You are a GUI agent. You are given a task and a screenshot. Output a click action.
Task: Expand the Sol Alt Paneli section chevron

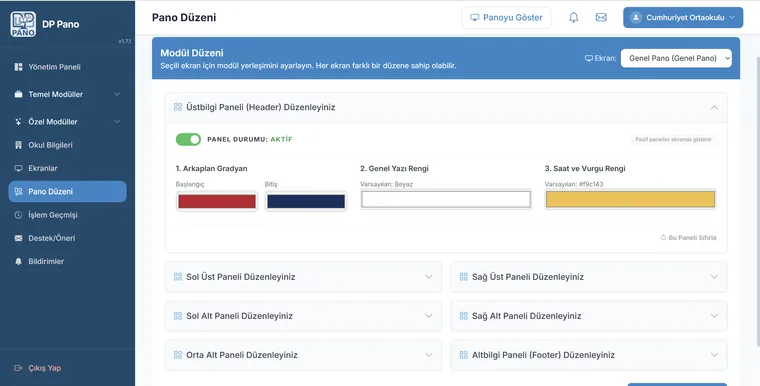(428, 316)
